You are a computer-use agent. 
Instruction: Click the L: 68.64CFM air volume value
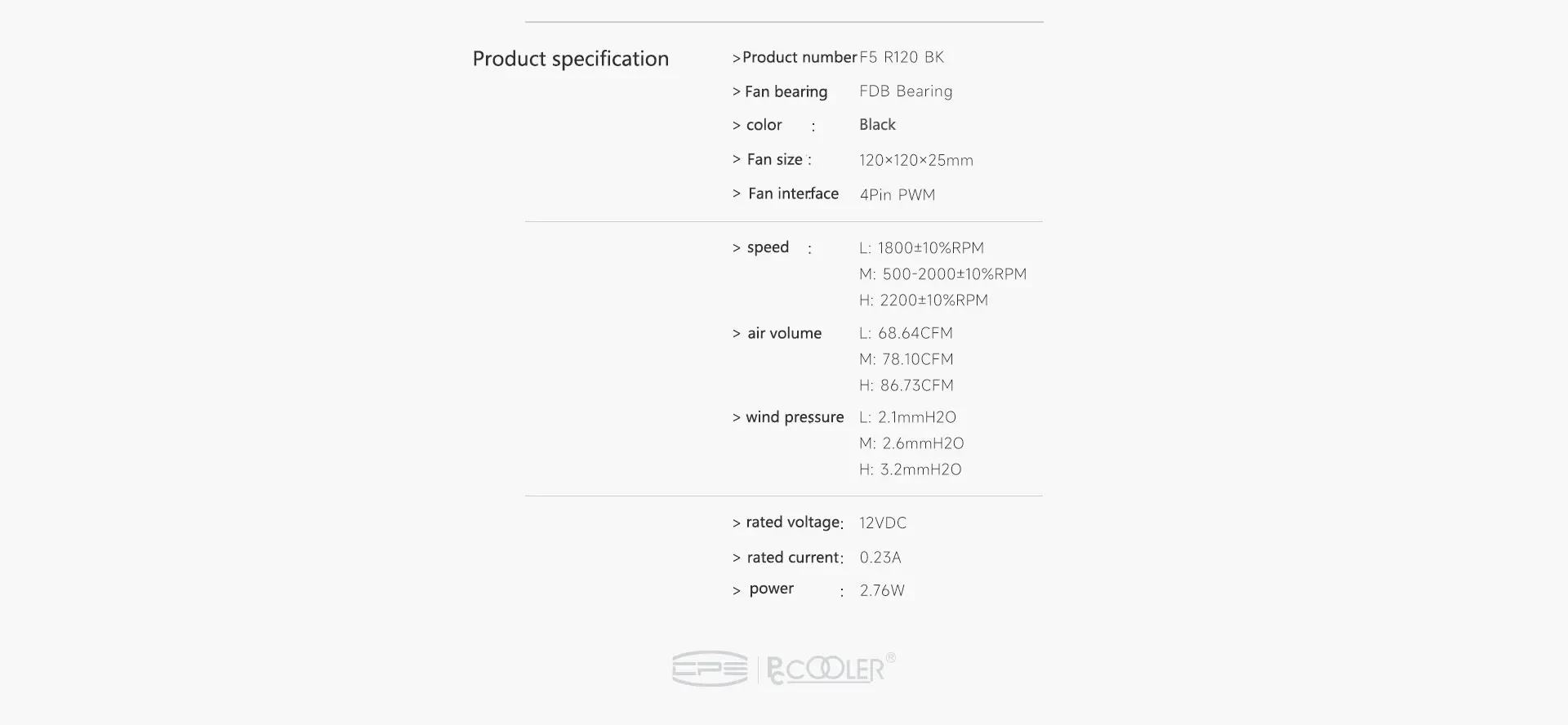pos(906,333)
